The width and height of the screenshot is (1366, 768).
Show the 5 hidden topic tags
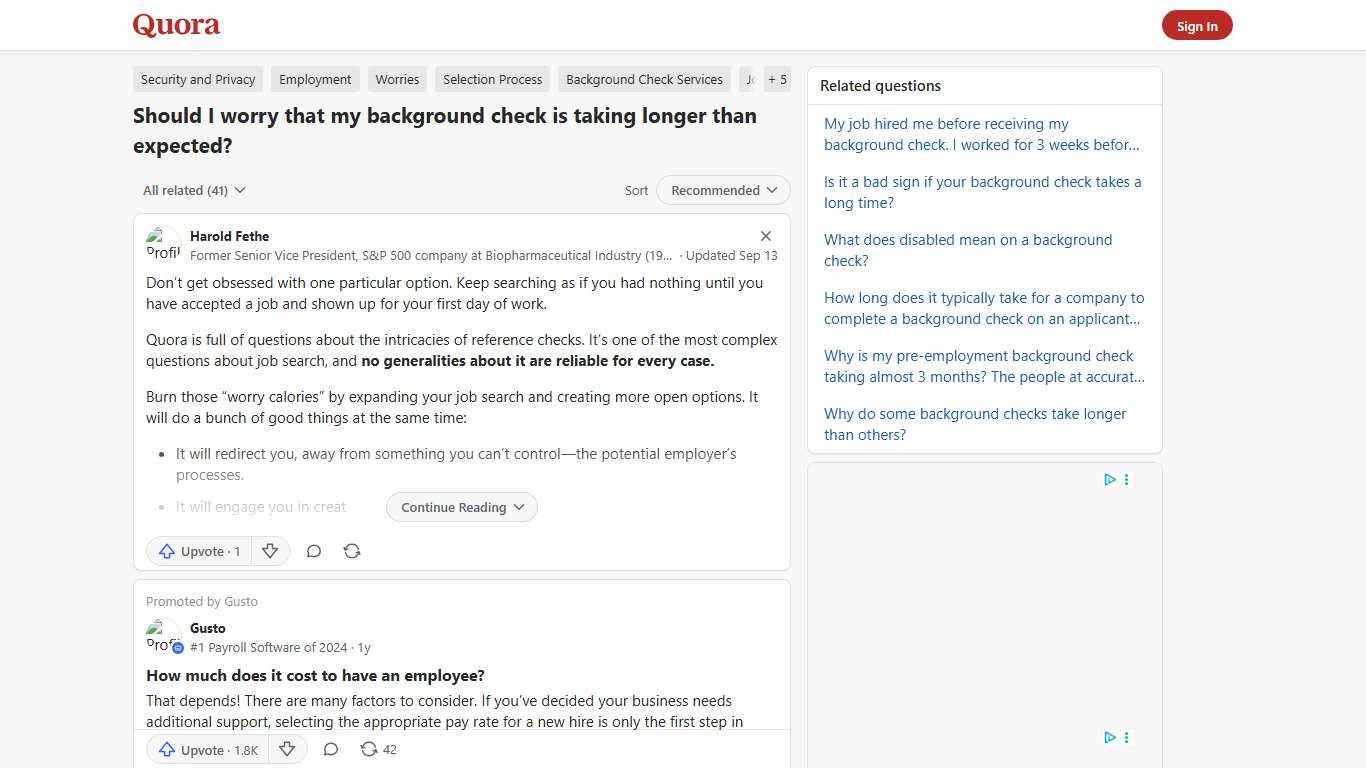[777, 79]
